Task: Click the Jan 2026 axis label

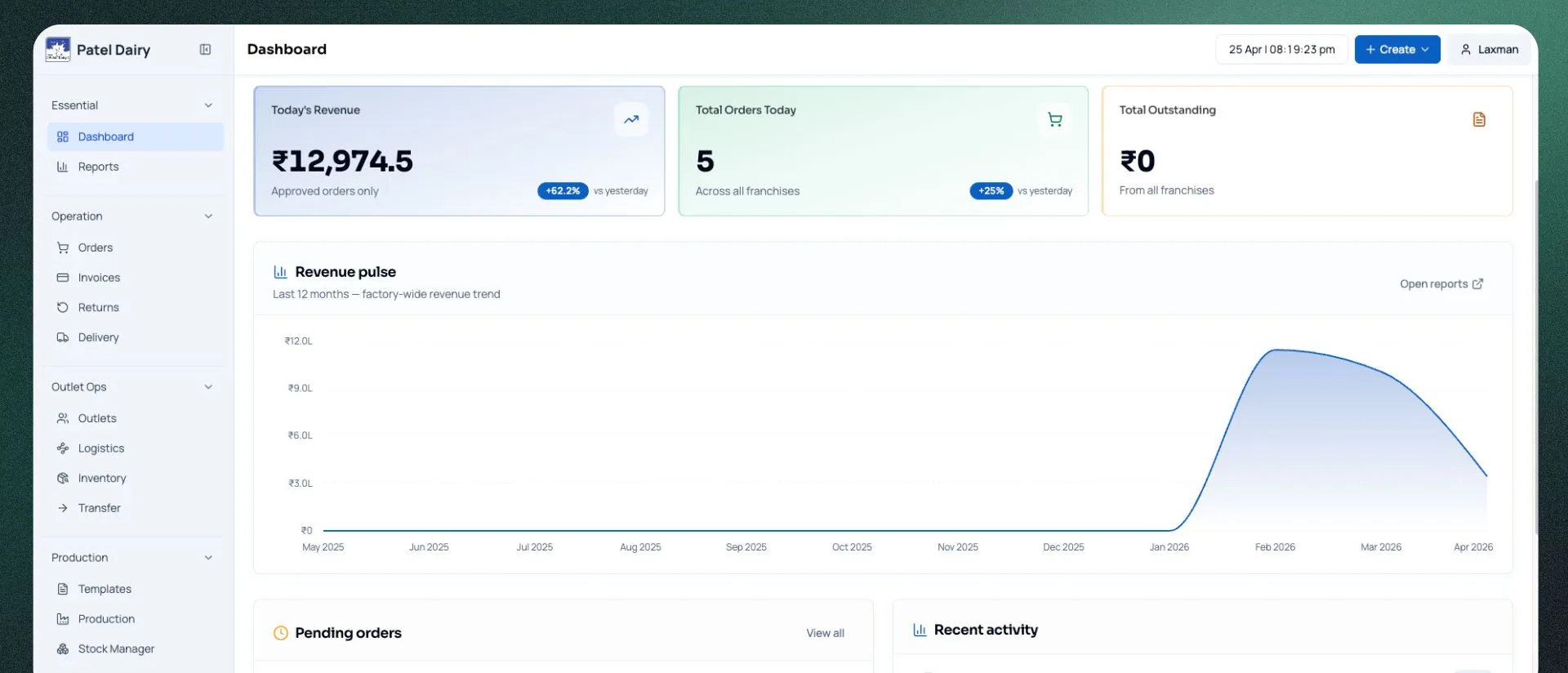Action: (x=1169, y=547)
